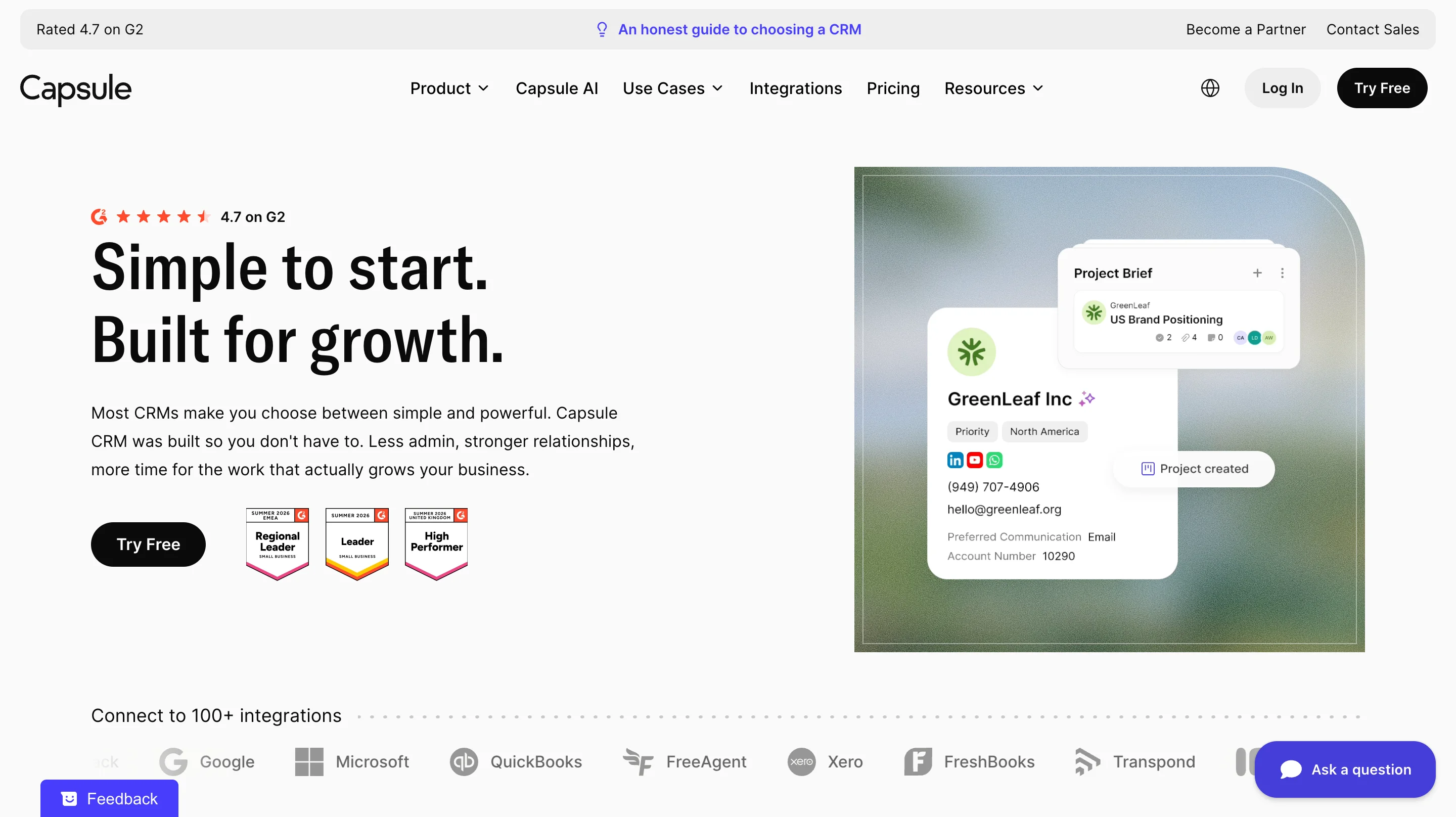Click the Microsoft integration logo
The width and height of the screenshot is (1456, 817).
(352, 761)
